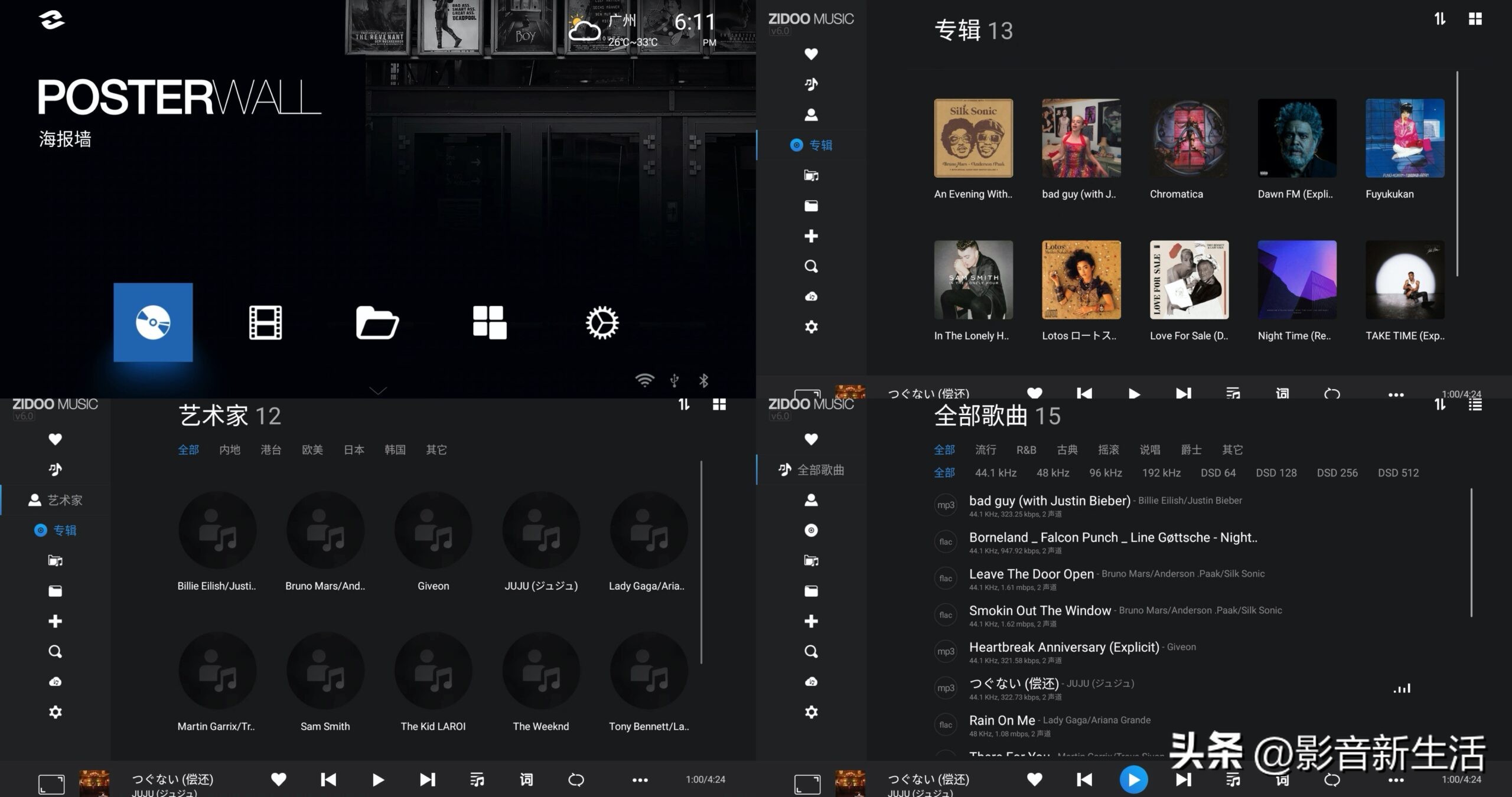Select the DSD 128 sample rate filter
Viewport: 1512px width, 797px height.
(x=1276, y=473)
